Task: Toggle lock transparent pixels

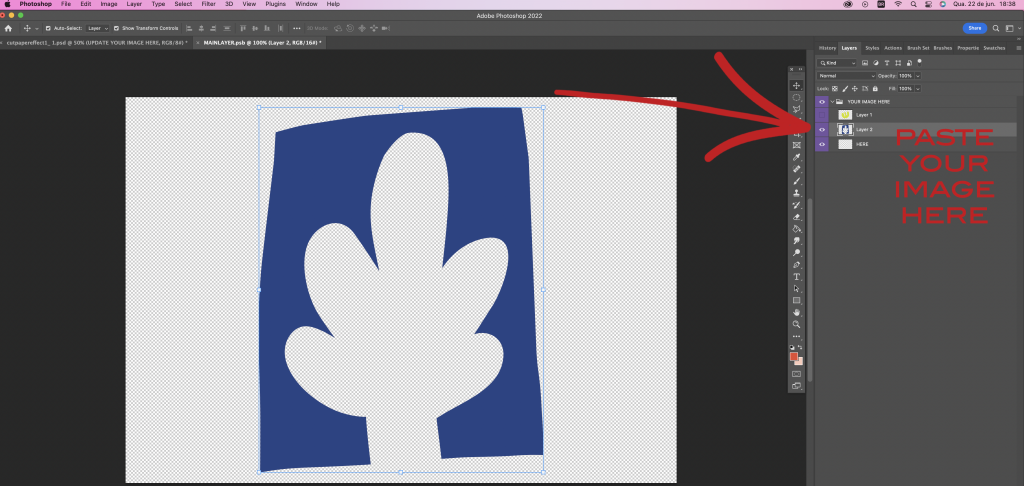Action: point(835,88)
